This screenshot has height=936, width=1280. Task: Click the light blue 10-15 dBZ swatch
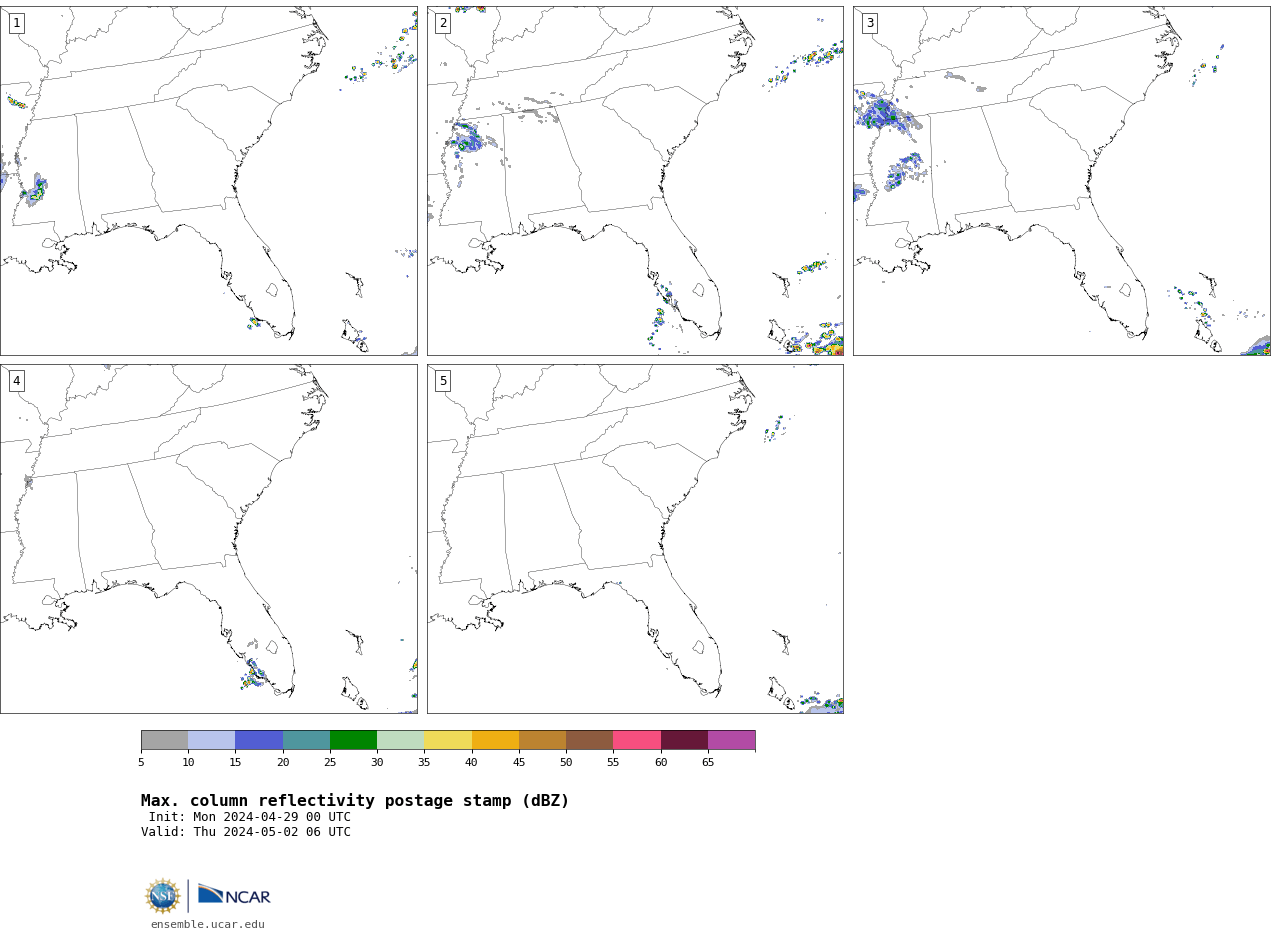pos(212,740)
